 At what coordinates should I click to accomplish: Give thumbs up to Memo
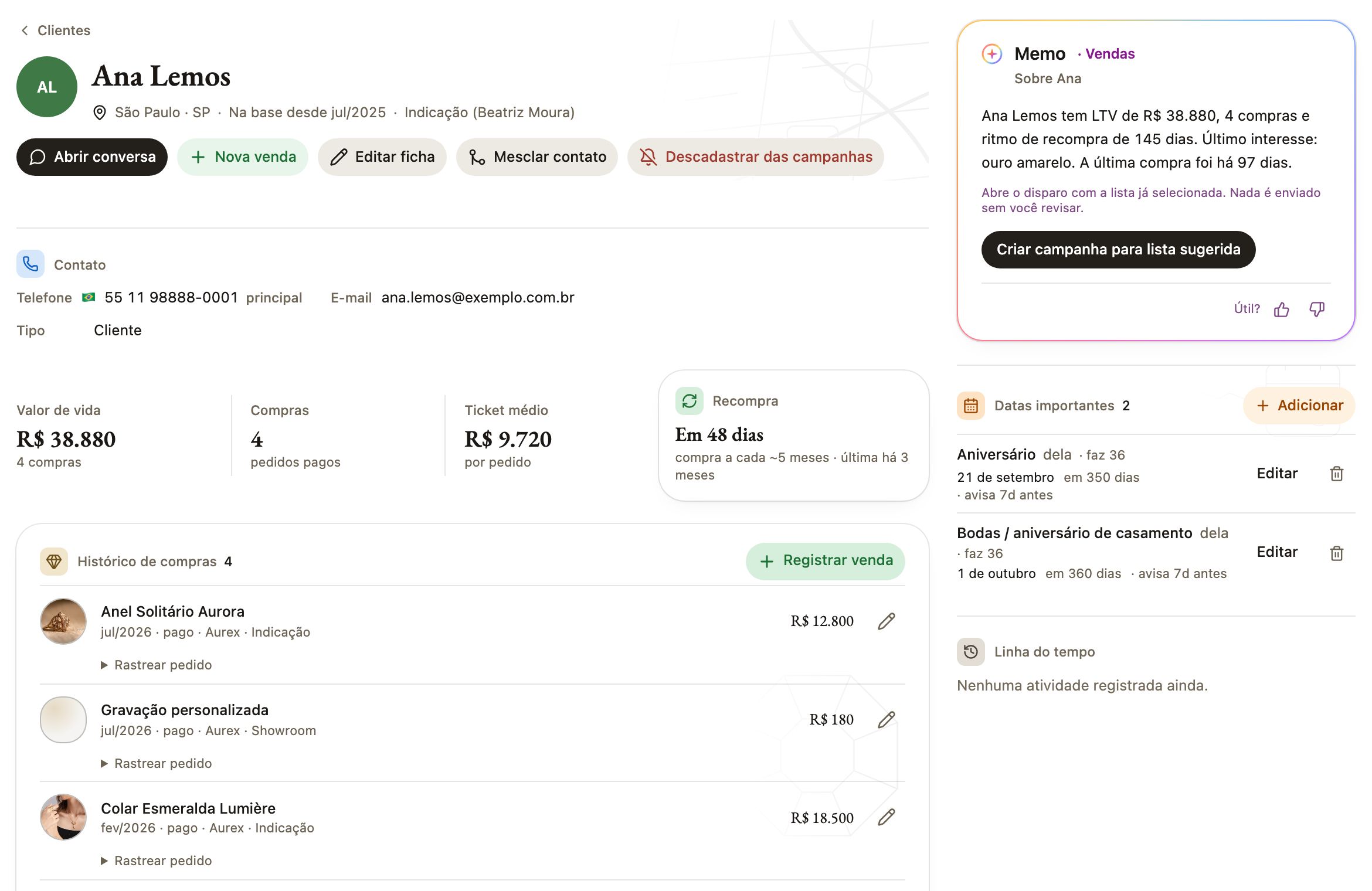pyautogui.click(x=1282, y=309)
